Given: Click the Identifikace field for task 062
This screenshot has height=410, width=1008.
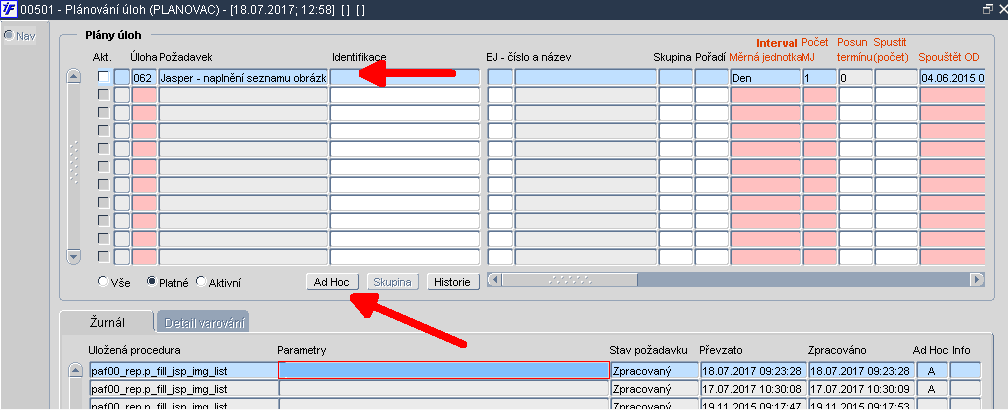Looking at the screenshot, I should (x=405, y=77).
